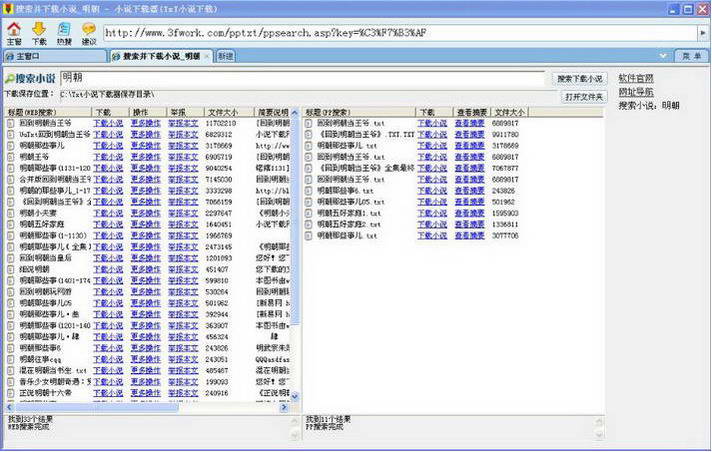712x452 pixels.
Task: Click the file icon of 明朝往事cqq row
Action: pos(11,359)
